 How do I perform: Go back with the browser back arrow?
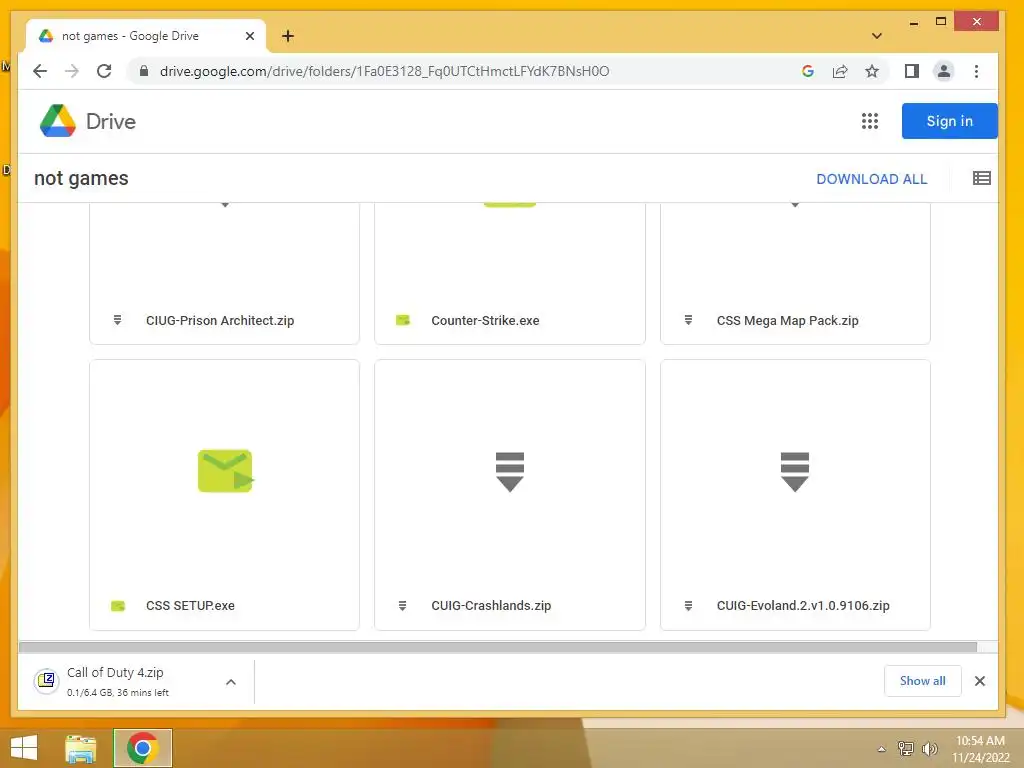(40, 71)
